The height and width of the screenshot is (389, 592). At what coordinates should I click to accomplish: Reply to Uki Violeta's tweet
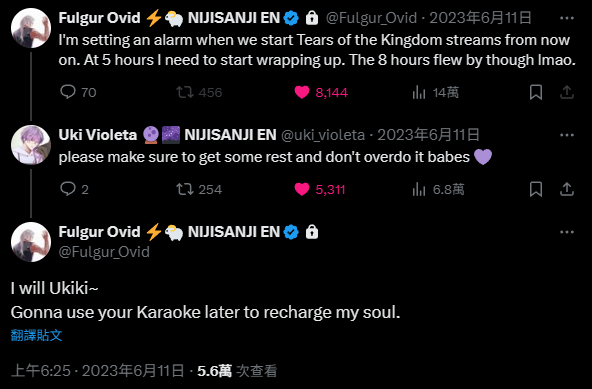click(74, 189)
